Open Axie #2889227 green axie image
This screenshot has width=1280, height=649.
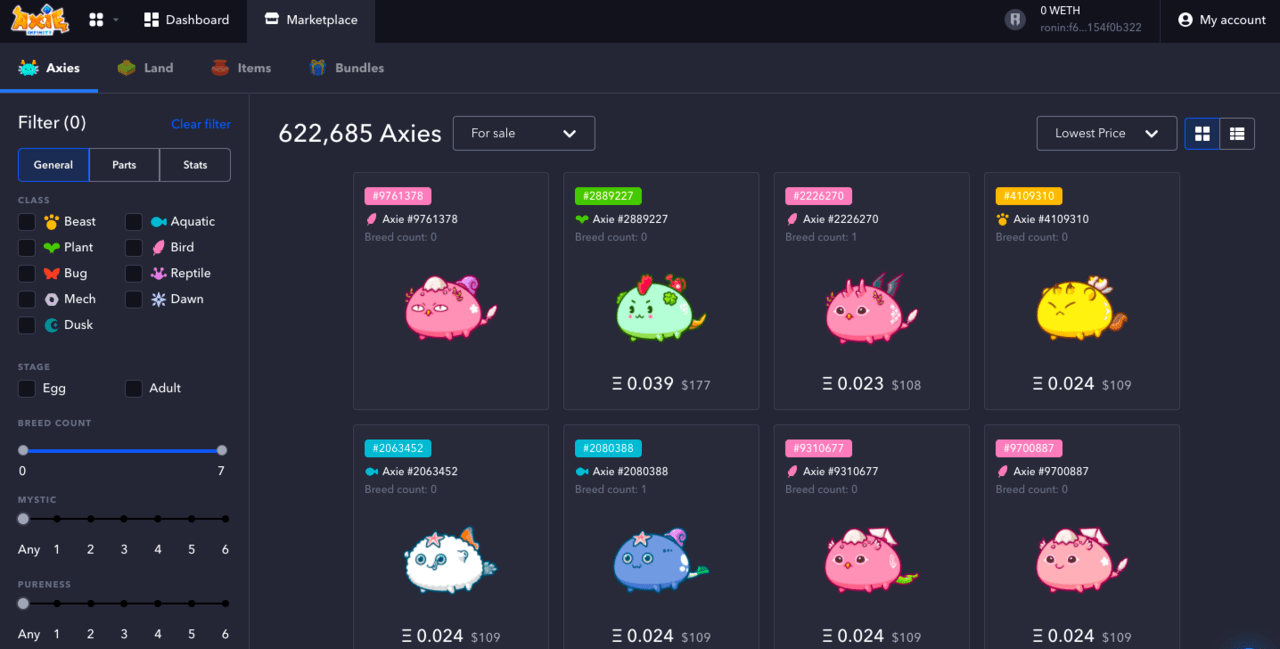[x=661, y=307]
